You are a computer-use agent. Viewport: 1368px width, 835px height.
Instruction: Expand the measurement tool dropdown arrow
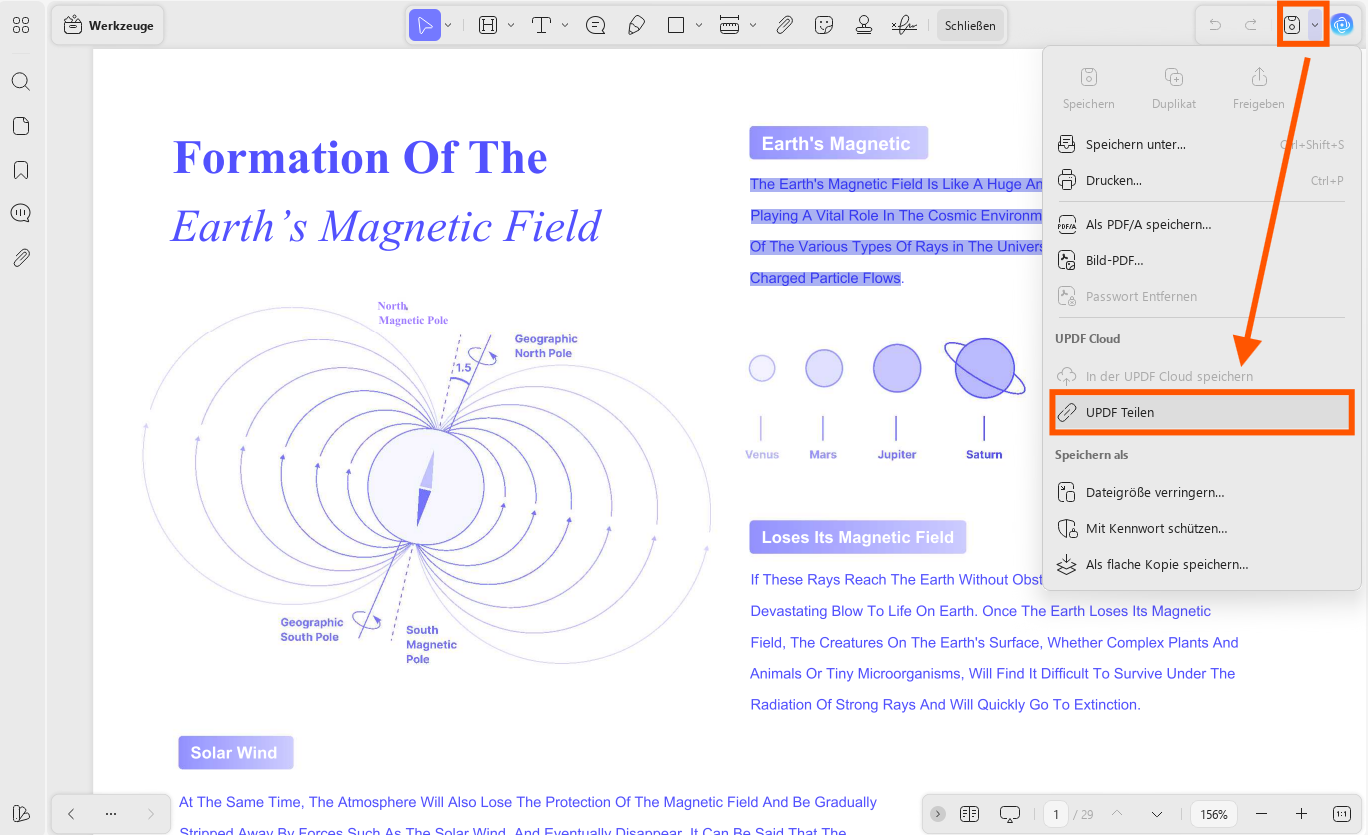pos(753,26)
